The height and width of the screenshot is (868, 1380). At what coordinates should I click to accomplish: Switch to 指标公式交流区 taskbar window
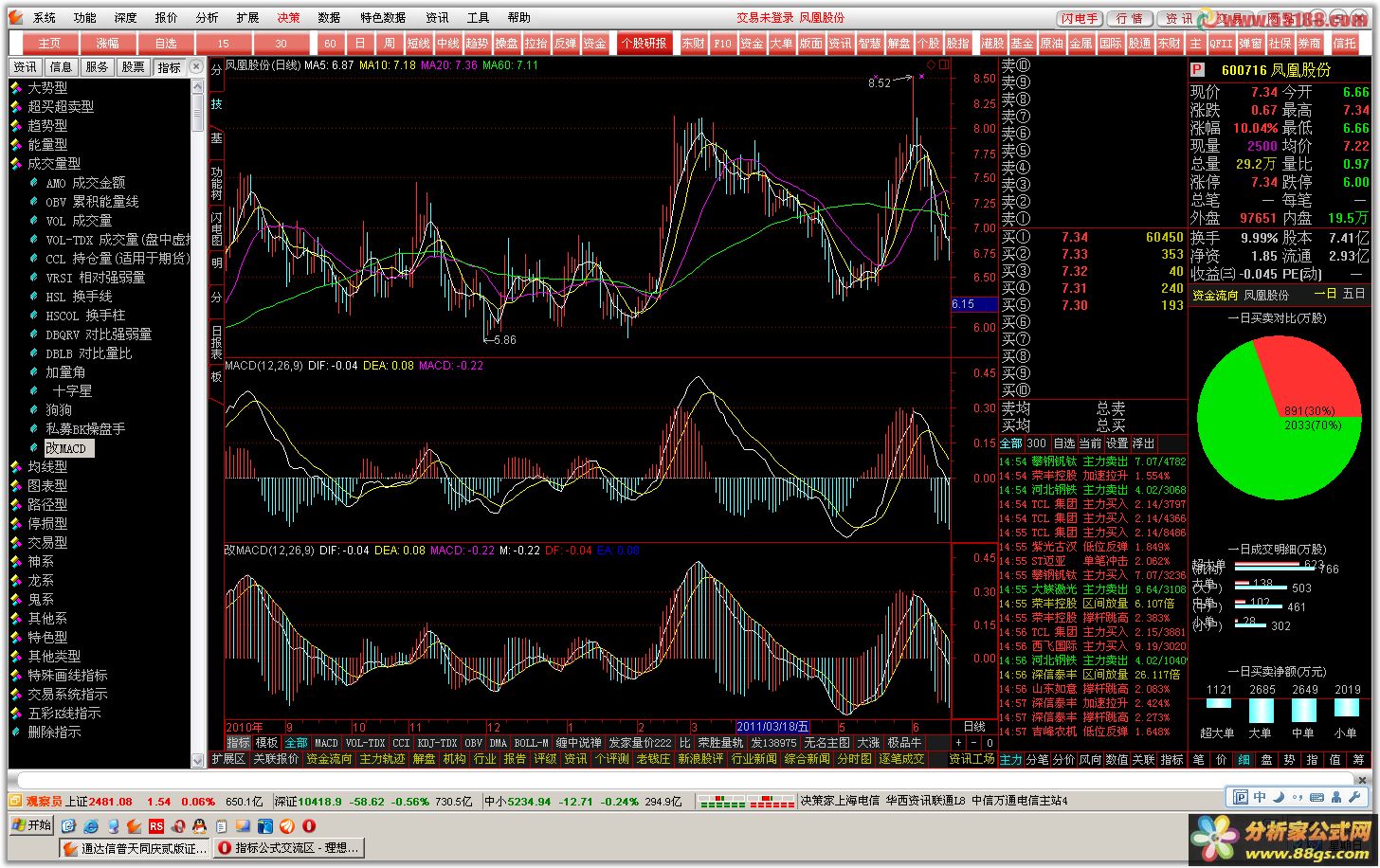[289, 848]
